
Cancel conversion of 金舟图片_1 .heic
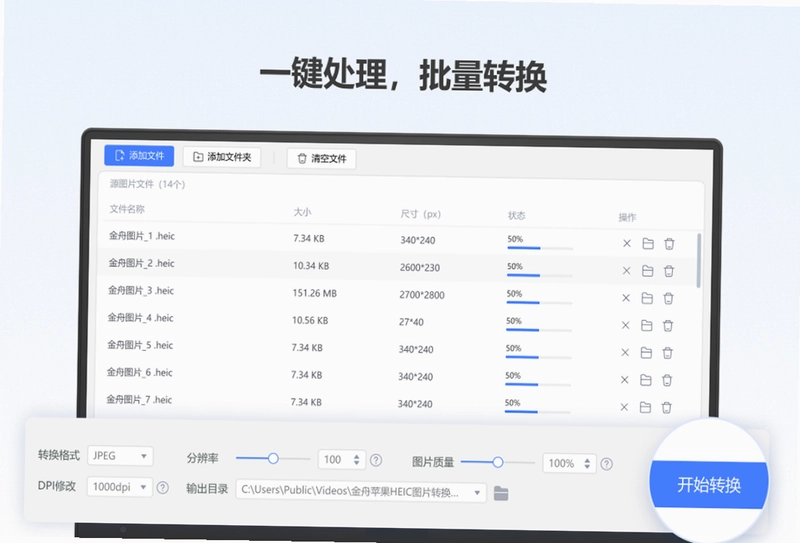[x=627, y=243]
